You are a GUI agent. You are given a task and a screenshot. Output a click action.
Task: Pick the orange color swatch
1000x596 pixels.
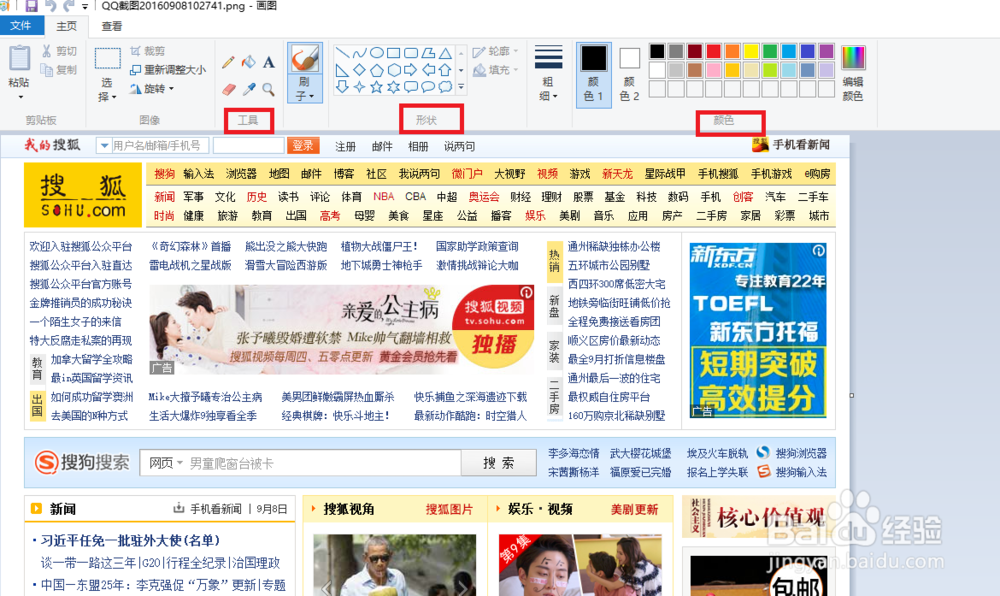pyautogui.click(x=732, y=51)
